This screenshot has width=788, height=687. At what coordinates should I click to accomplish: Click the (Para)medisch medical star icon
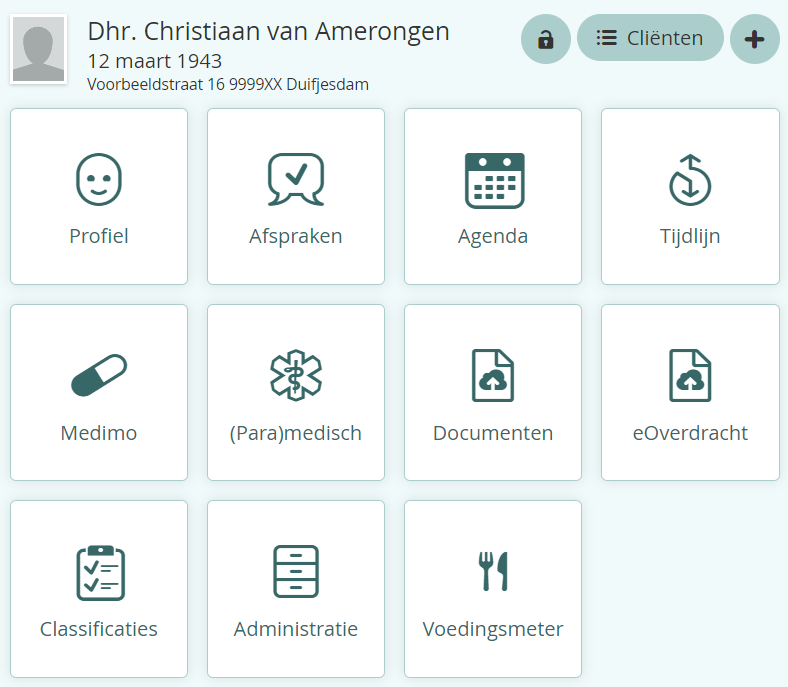295,376
